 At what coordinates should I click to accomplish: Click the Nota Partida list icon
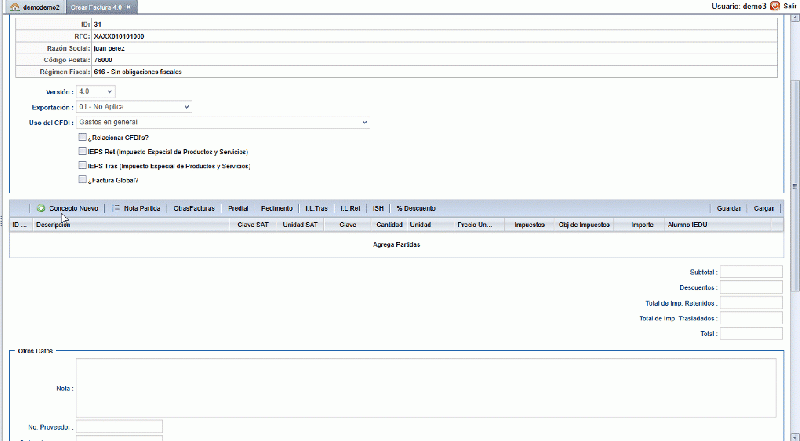click(116, 208)
